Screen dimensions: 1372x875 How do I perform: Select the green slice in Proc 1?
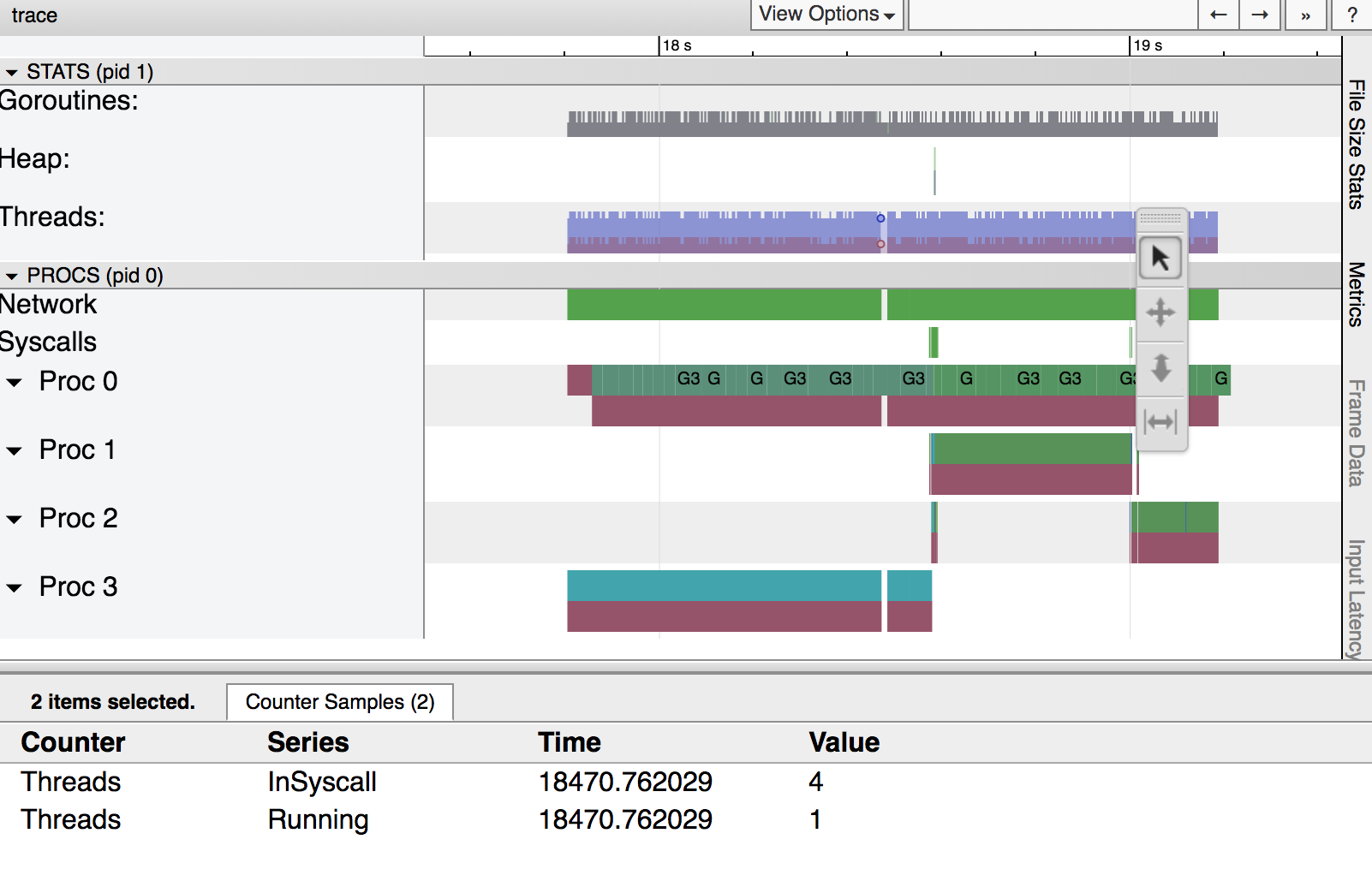point(1031,449)
